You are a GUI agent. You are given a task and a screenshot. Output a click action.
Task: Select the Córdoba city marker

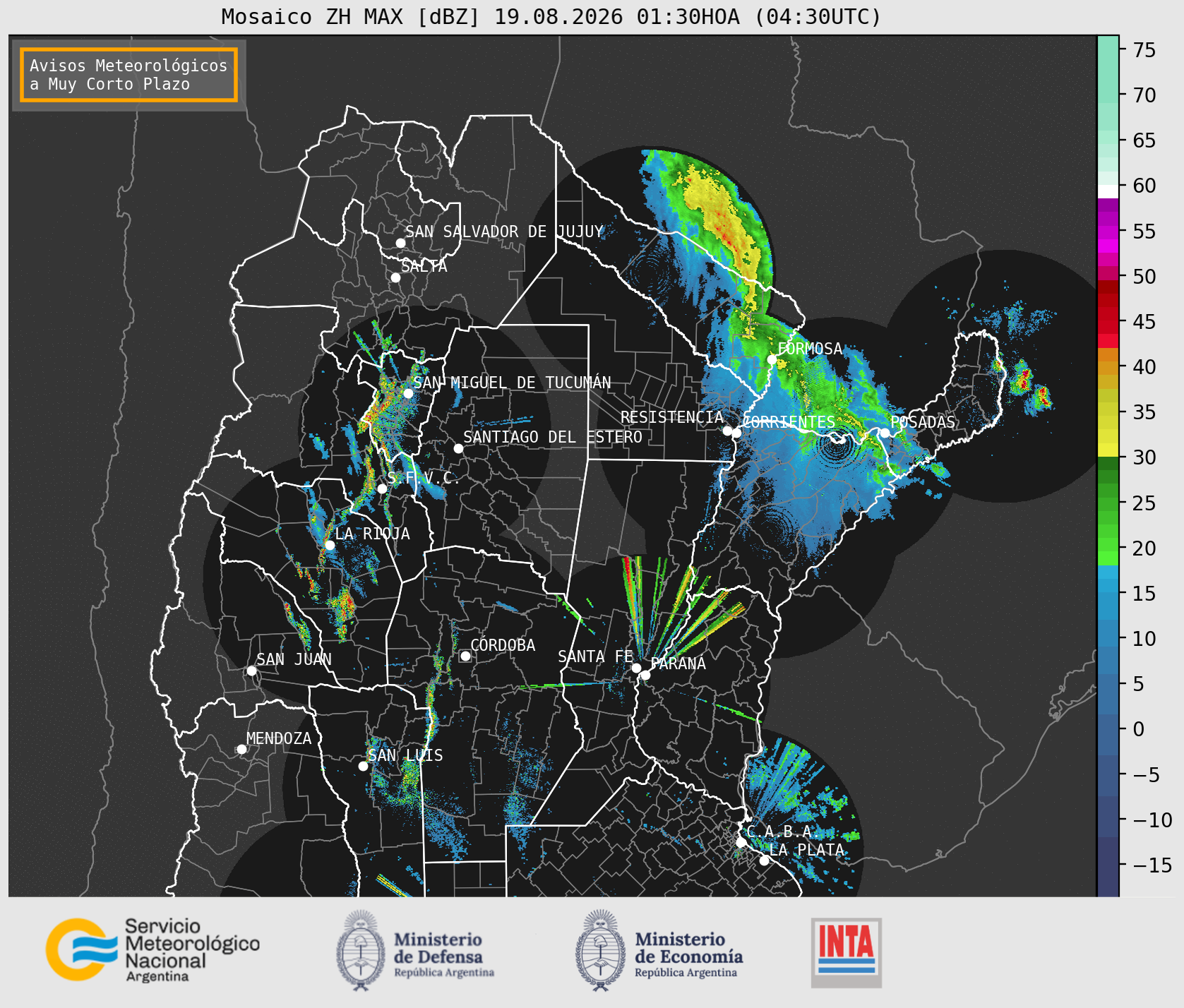coord(465,656)
